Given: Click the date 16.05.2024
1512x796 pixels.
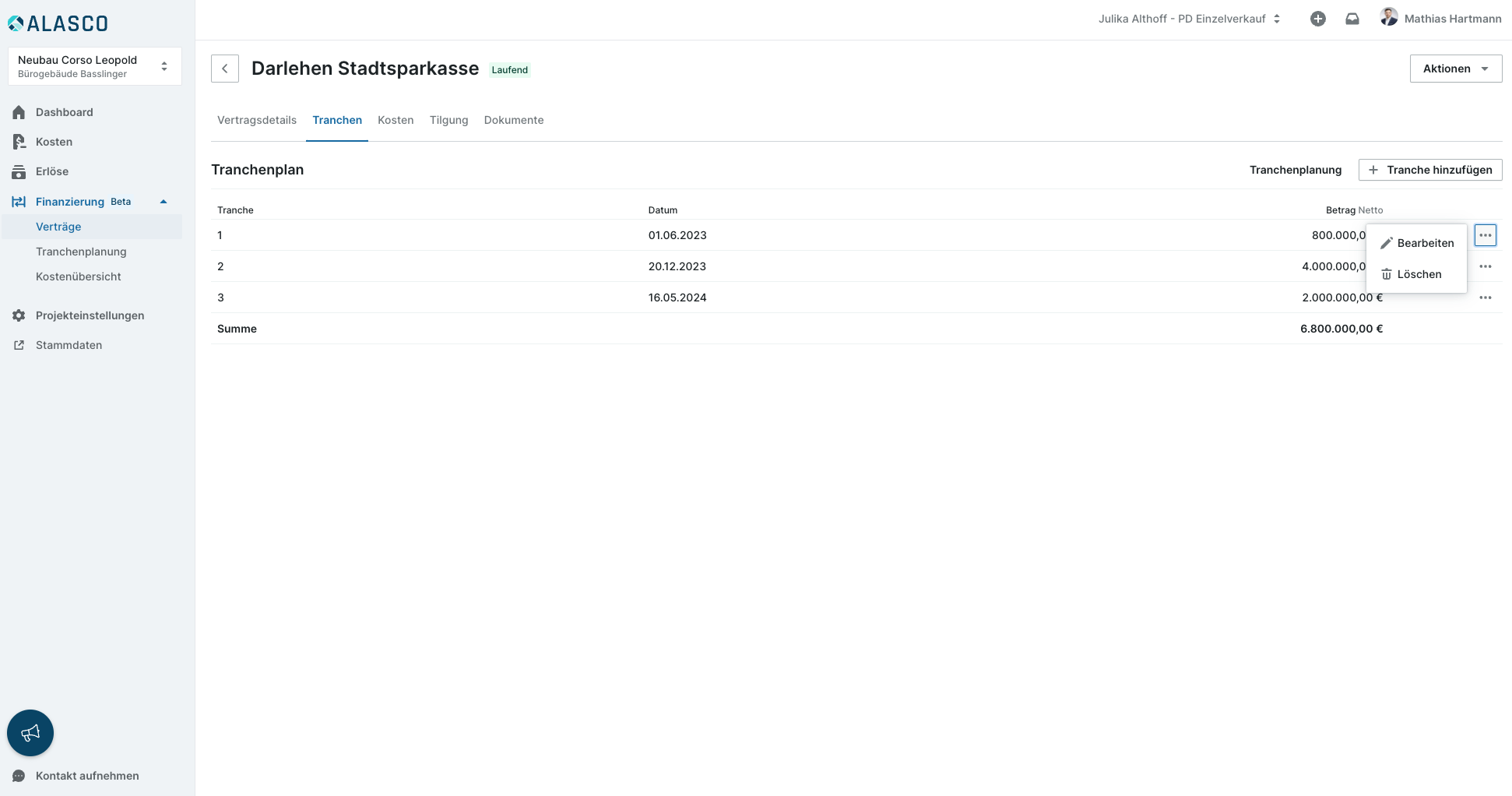Looking at the screenshot, I should click(x=677, y=298).
